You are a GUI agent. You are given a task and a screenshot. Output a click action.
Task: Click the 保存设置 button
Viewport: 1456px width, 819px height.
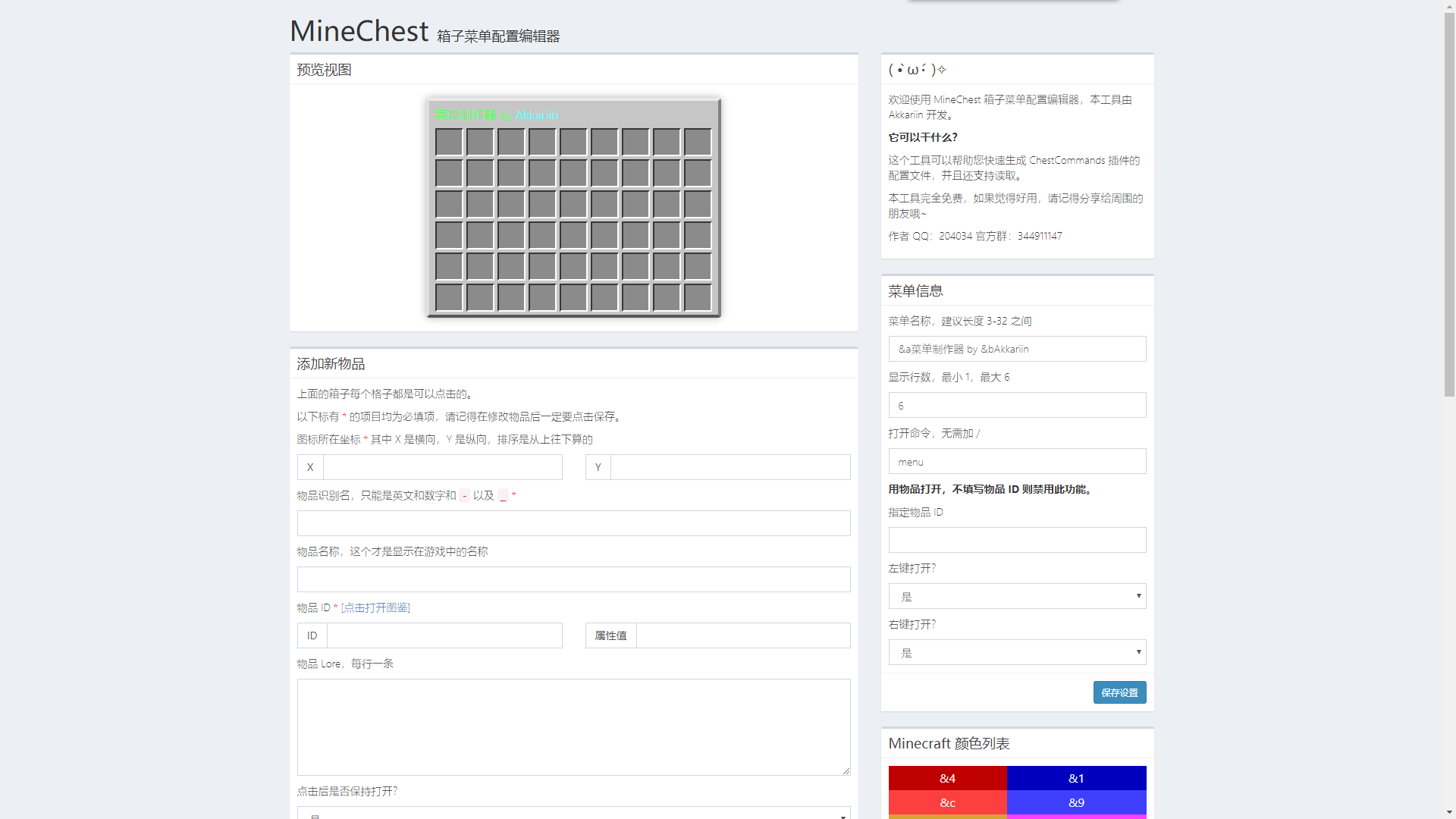click(x=1119, y=692)
